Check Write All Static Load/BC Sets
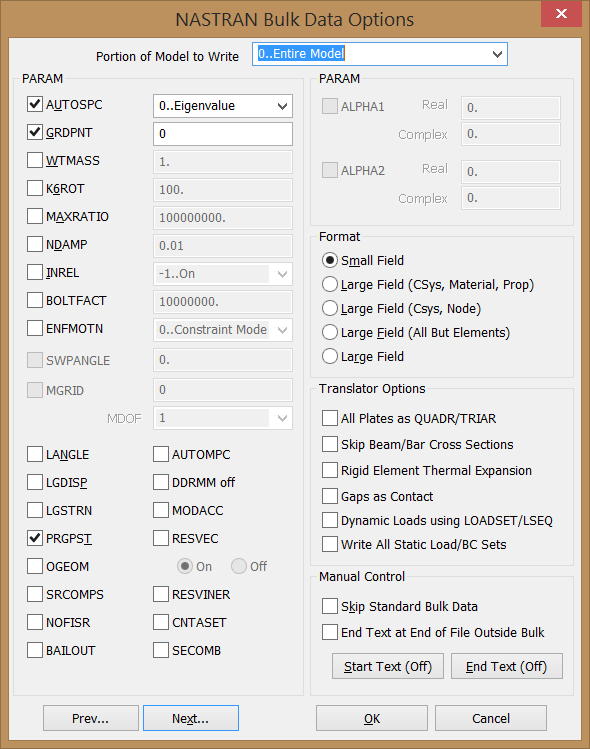 tap(330, 544)
